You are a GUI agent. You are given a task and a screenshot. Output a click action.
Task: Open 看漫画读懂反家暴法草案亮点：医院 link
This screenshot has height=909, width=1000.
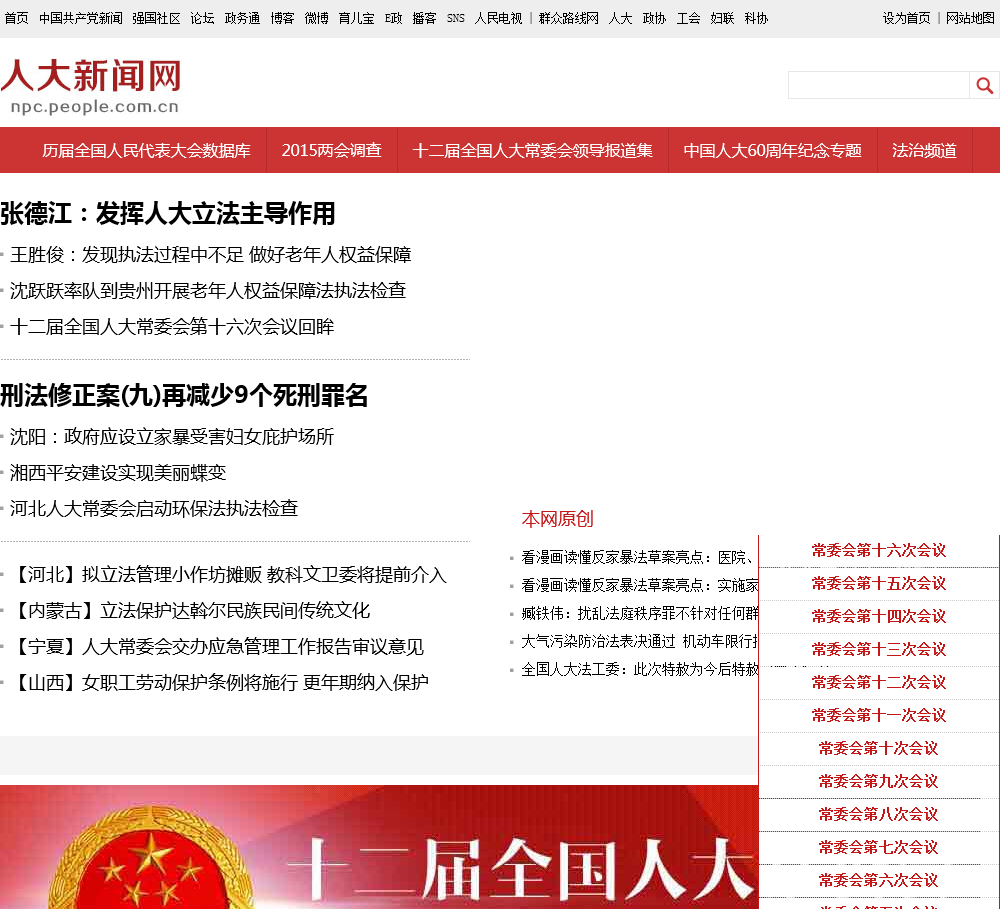click(639, 558)
